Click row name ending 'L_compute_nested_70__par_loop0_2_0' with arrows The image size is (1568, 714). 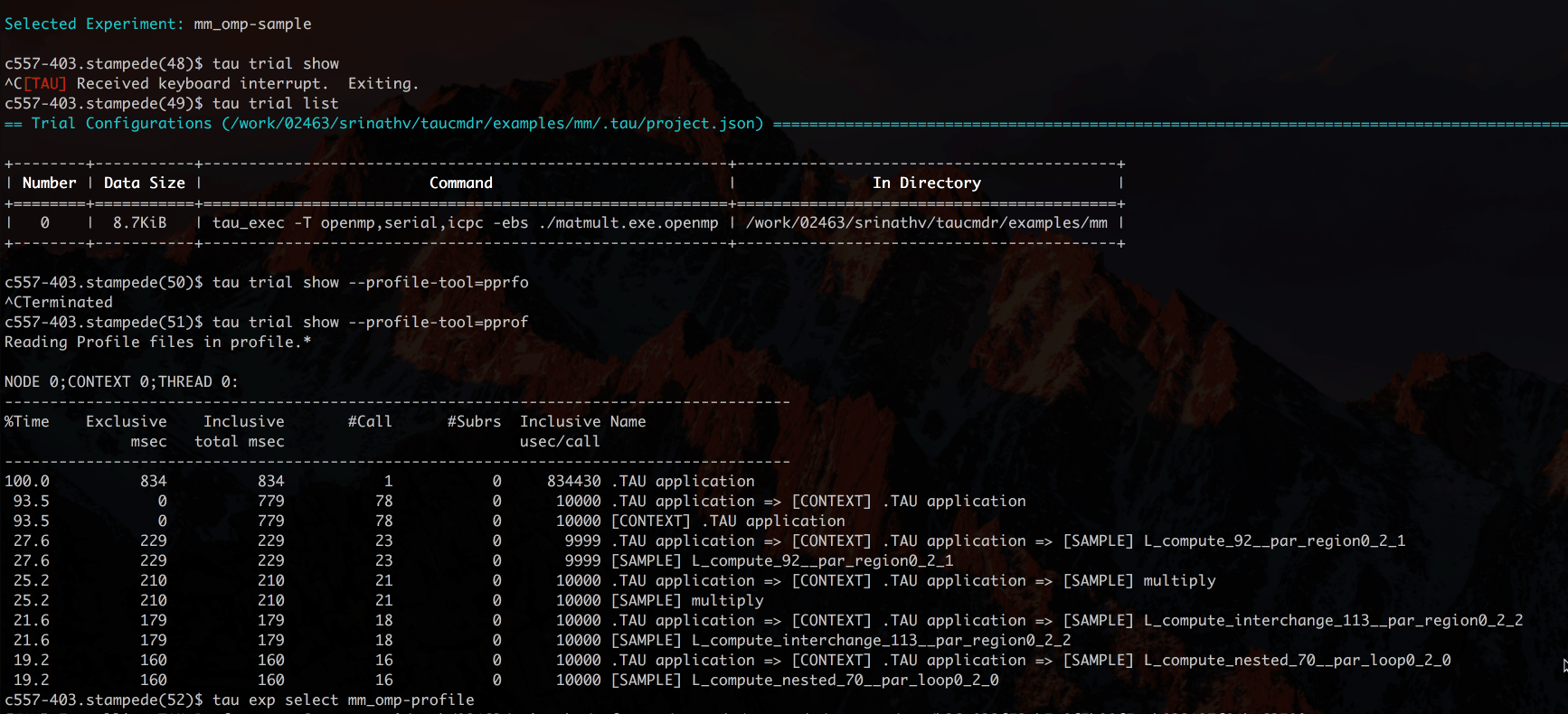(1031, 661)
